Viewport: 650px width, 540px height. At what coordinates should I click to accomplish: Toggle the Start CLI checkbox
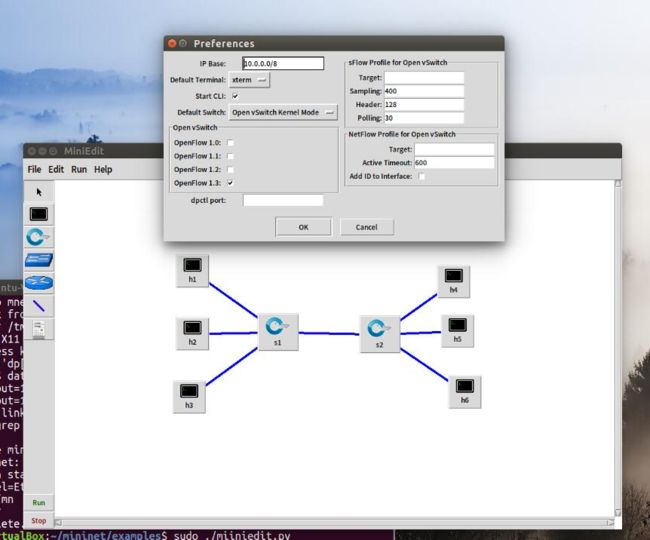tap(235, 96)
